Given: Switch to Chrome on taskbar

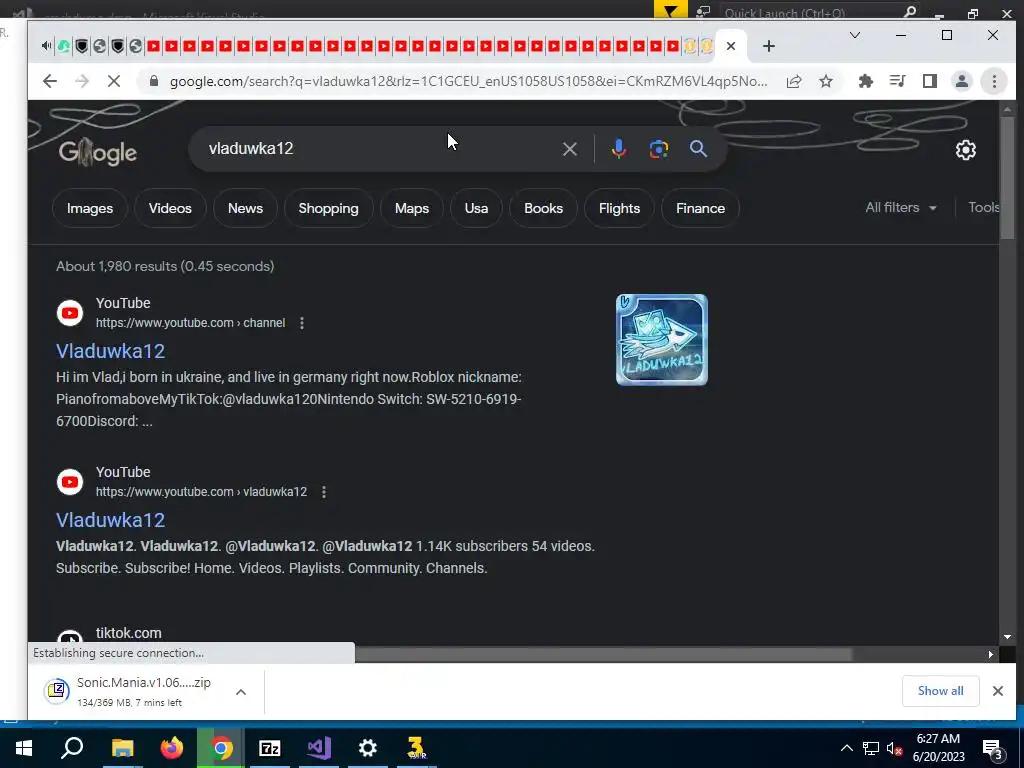Looking at the screenshot, I should pyautogui.click(x=221, y=748).
